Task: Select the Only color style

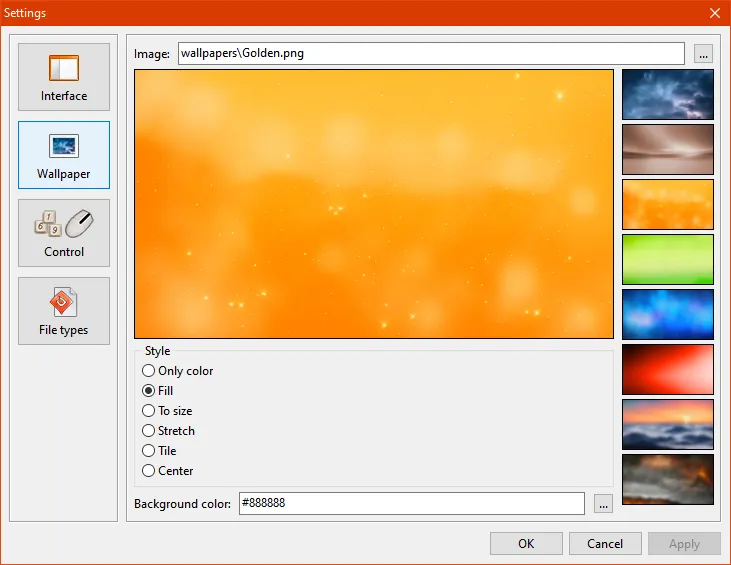Action: (177, 371)
